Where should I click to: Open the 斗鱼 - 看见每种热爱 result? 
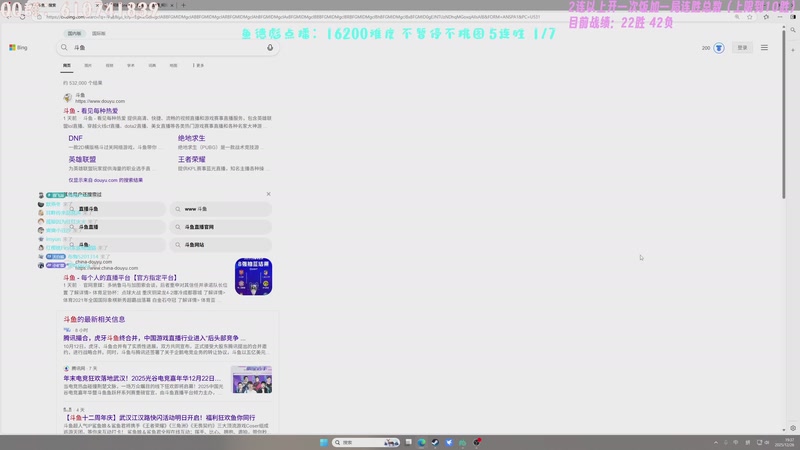(x=91, y=111)
